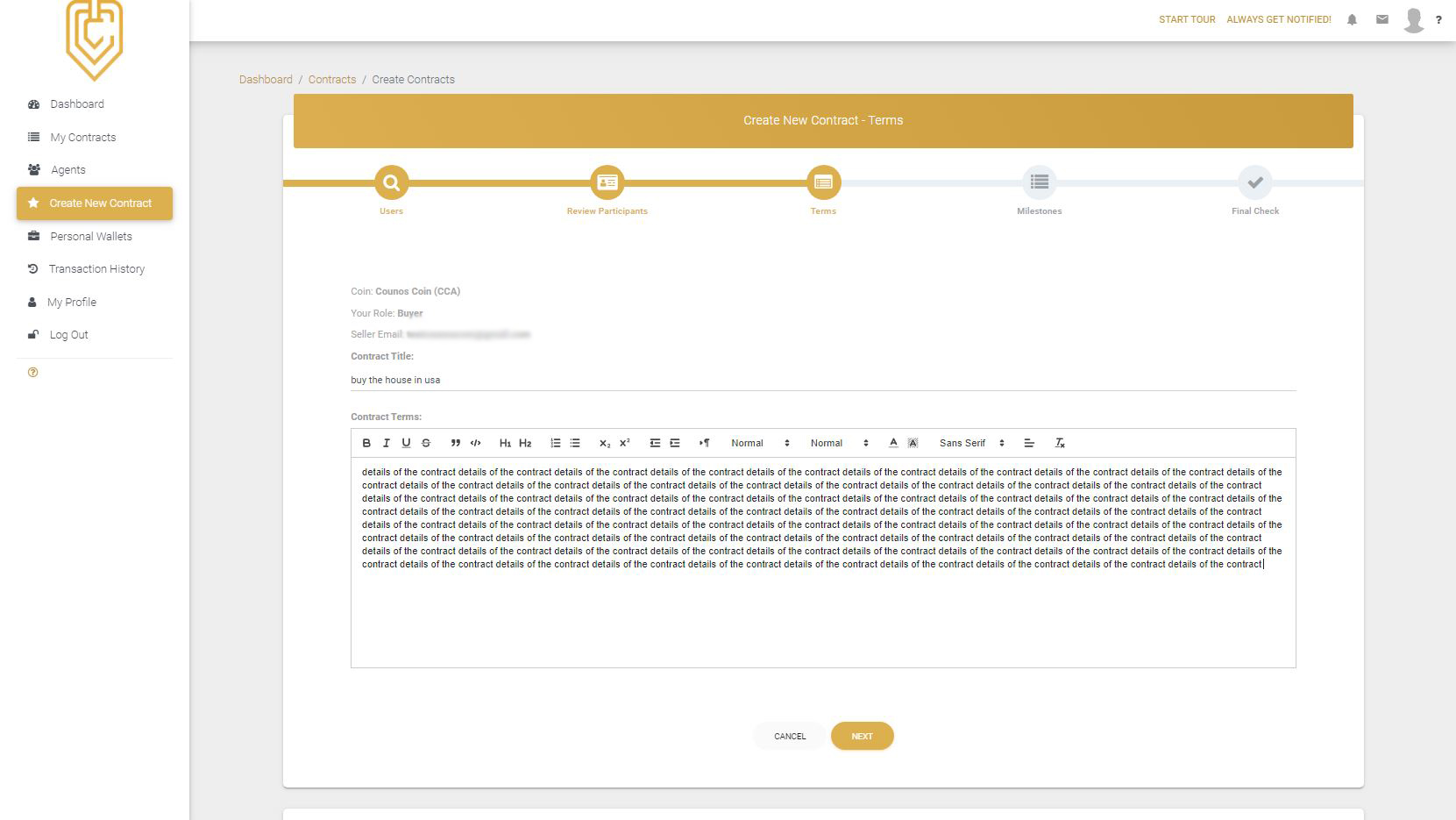Viewport: 1456px width, 820px height.
Task: Open Transaction History
Action: tap(94, 269)
